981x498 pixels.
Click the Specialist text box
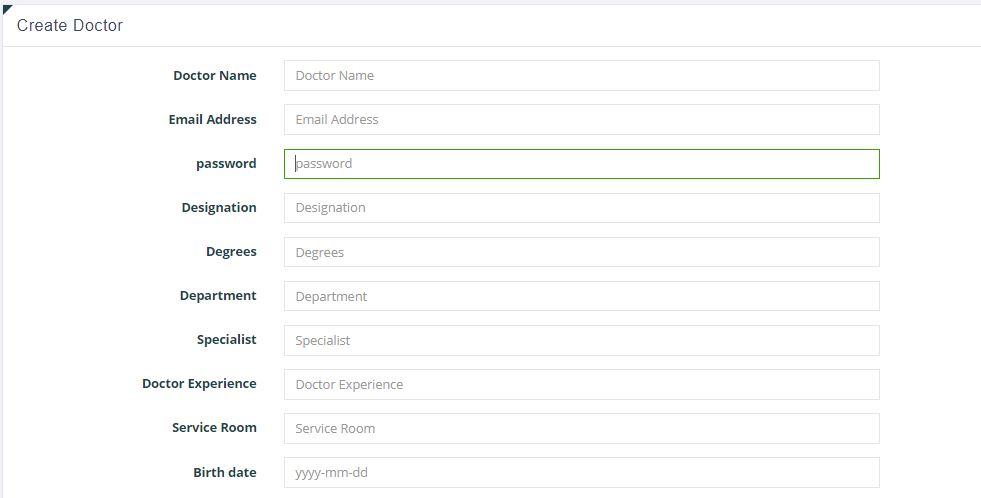pyautogui.click(x=581, y=340)
